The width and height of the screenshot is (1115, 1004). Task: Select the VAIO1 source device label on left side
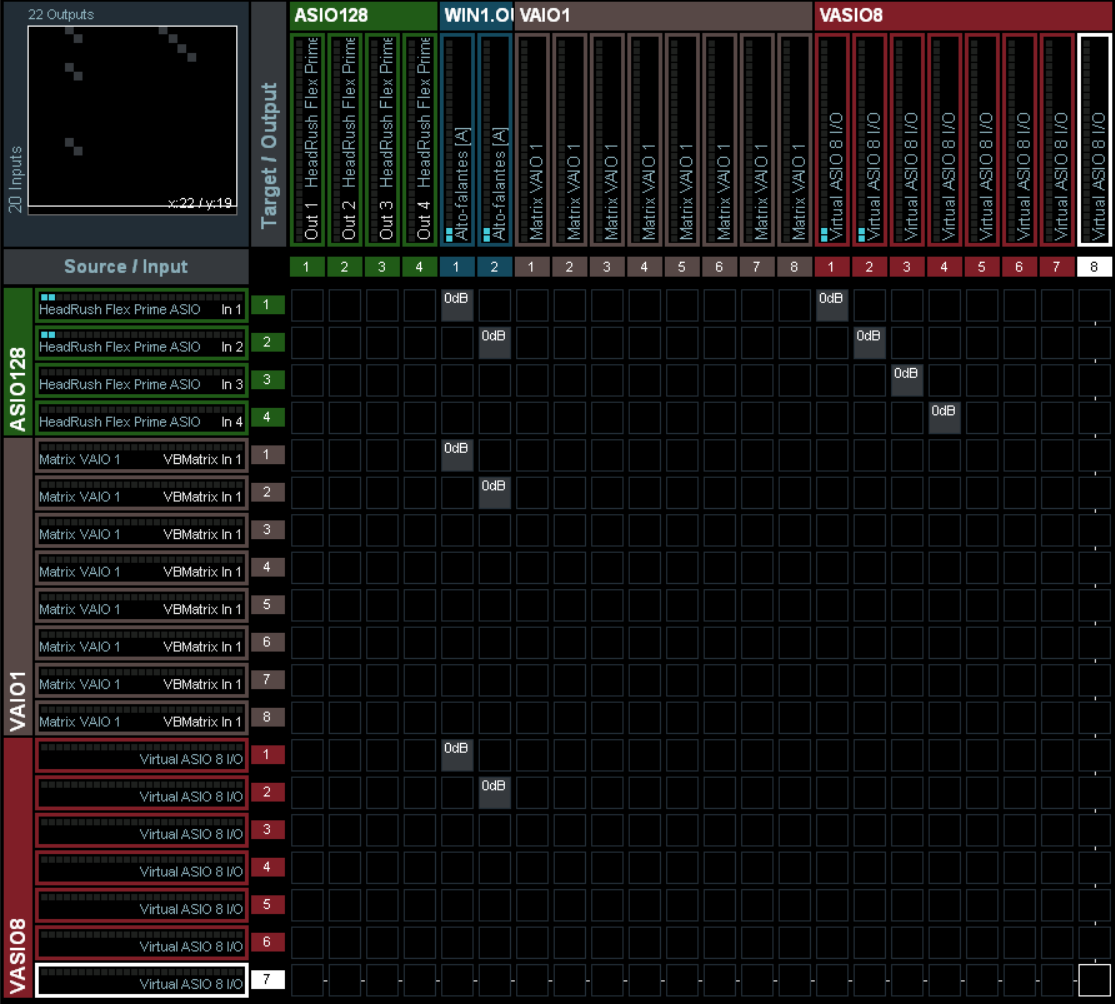click(x=17, y=587)
